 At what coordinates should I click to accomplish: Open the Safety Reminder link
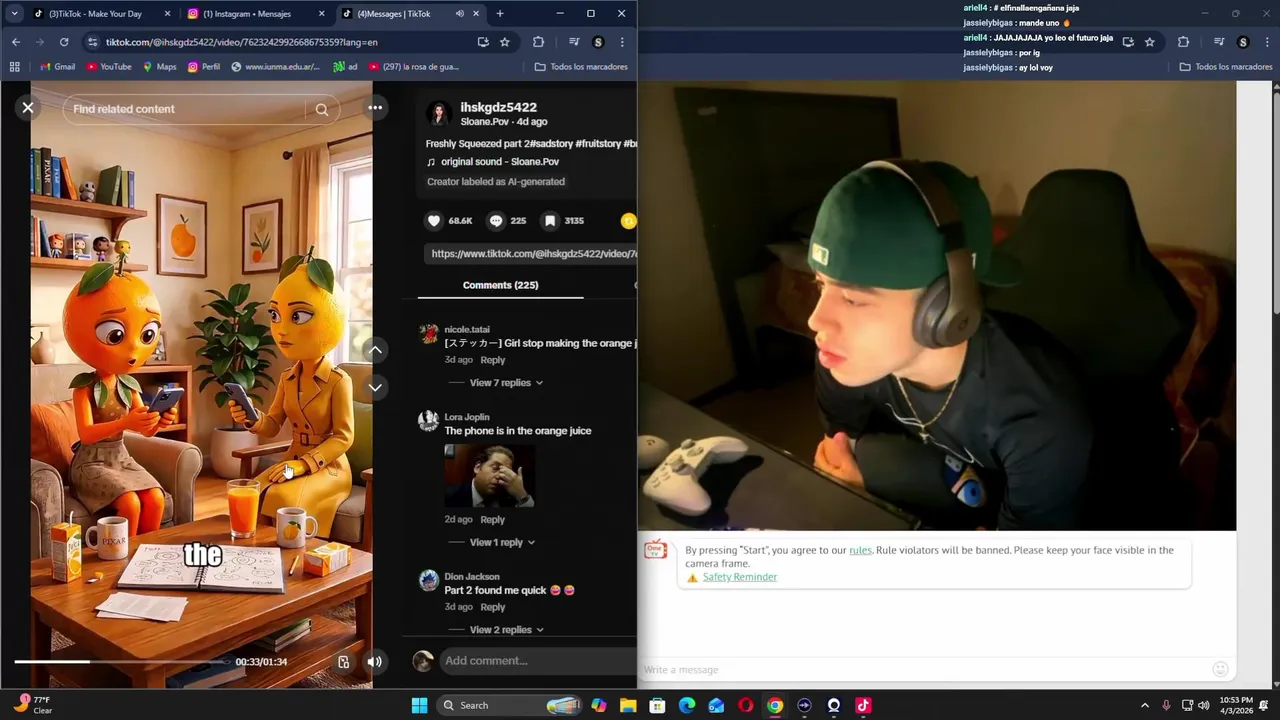pyautogui.click(x=739, y=577)
